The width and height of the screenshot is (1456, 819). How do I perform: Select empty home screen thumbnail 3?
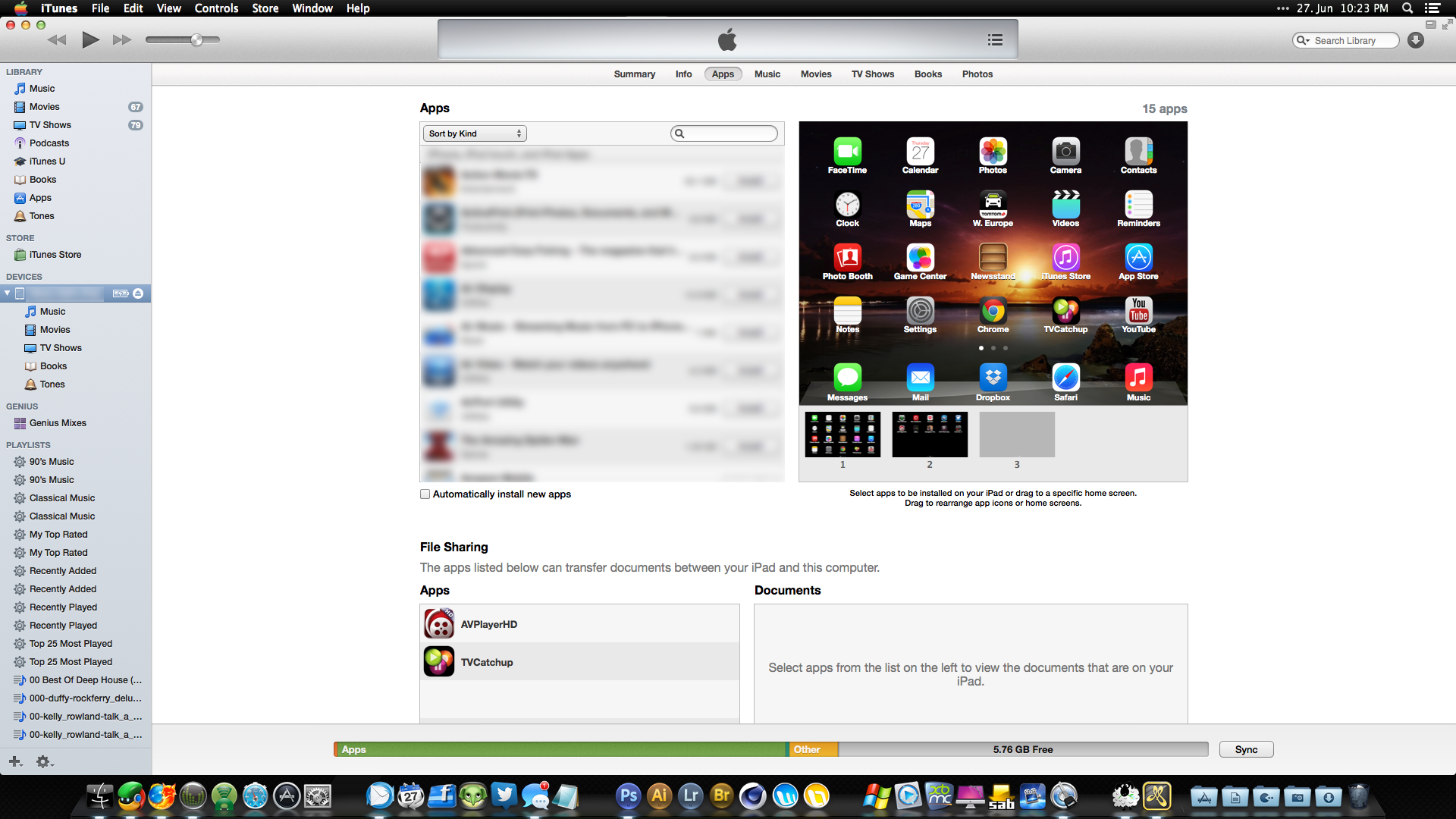click(x=1017, y=435)
